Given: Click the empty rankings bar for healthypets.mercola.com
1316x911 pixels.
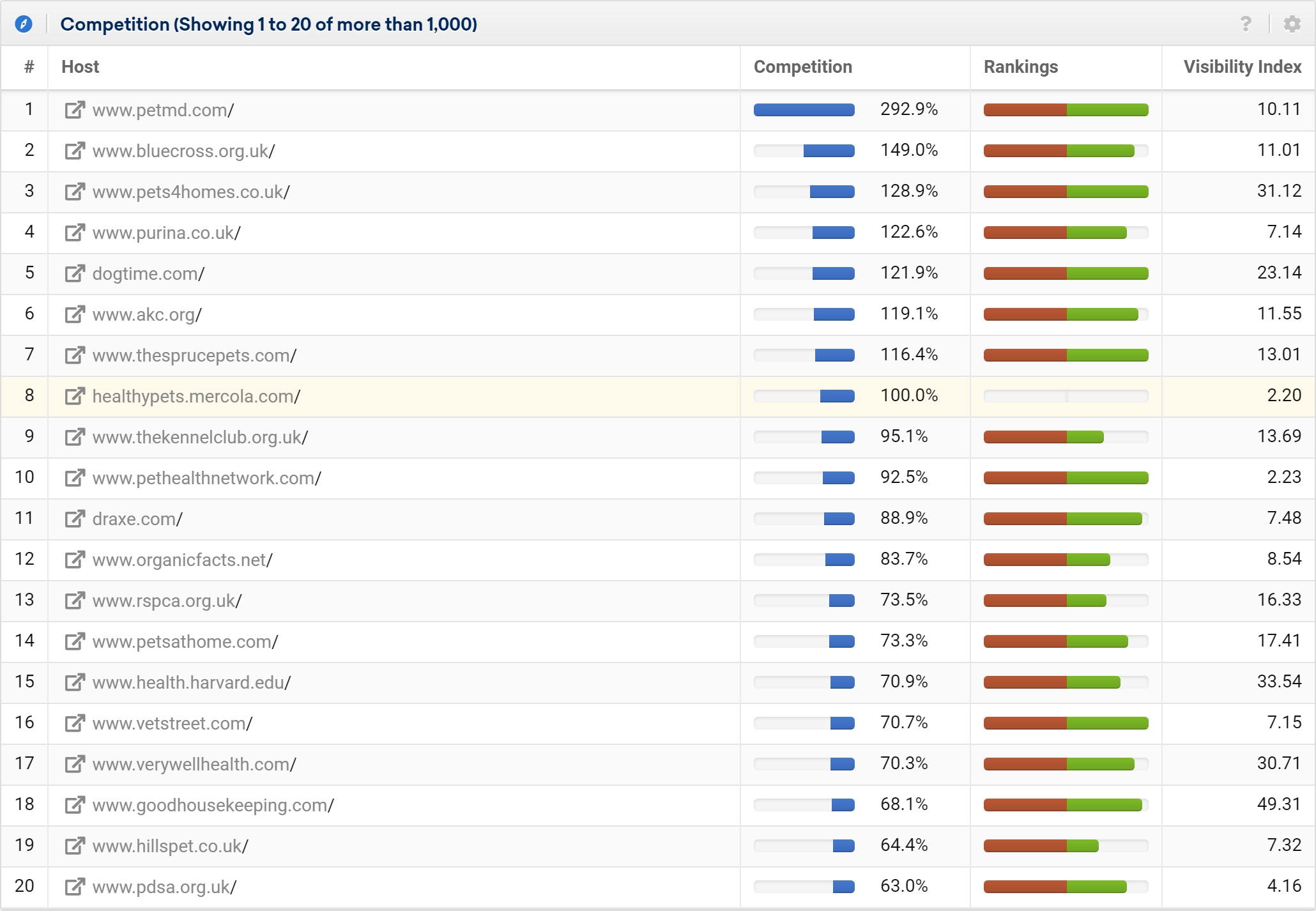Looking at the screenshot, I should (x=1066, y=396).
